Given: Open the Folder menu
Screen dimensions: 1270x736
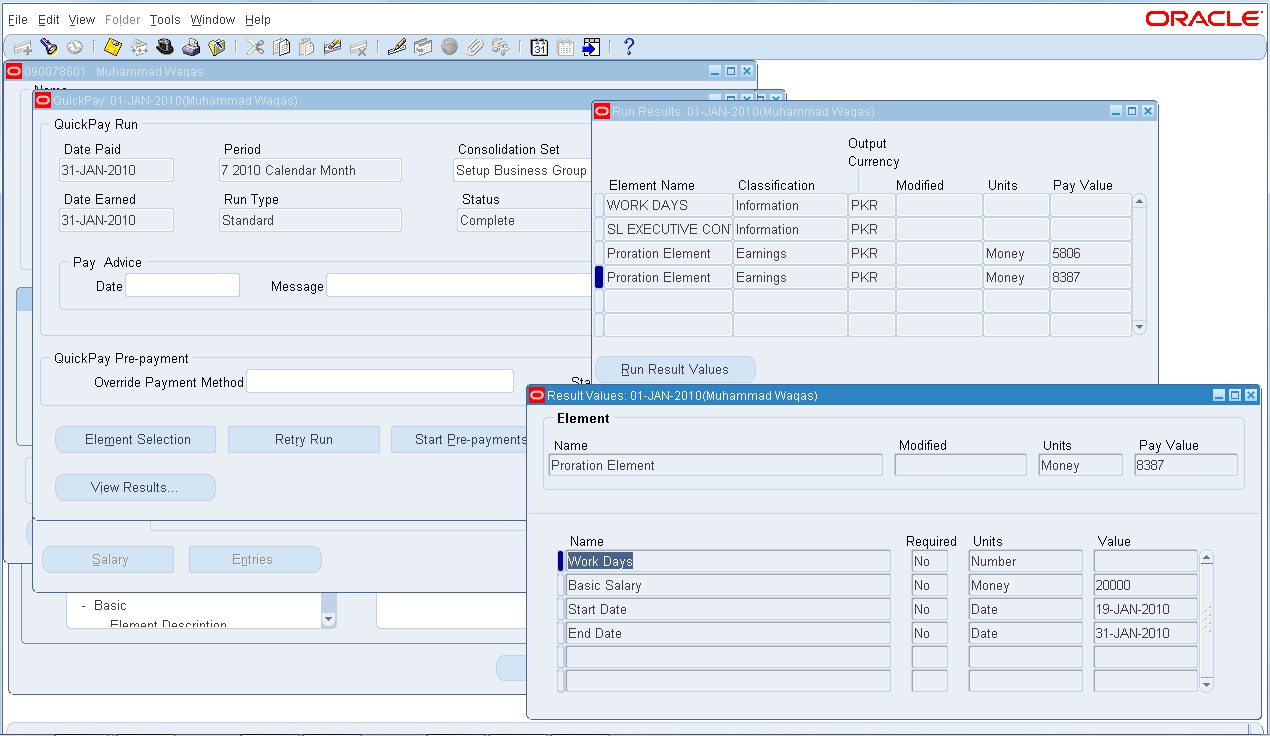Looking at the screenshot, I should [122, 19].
